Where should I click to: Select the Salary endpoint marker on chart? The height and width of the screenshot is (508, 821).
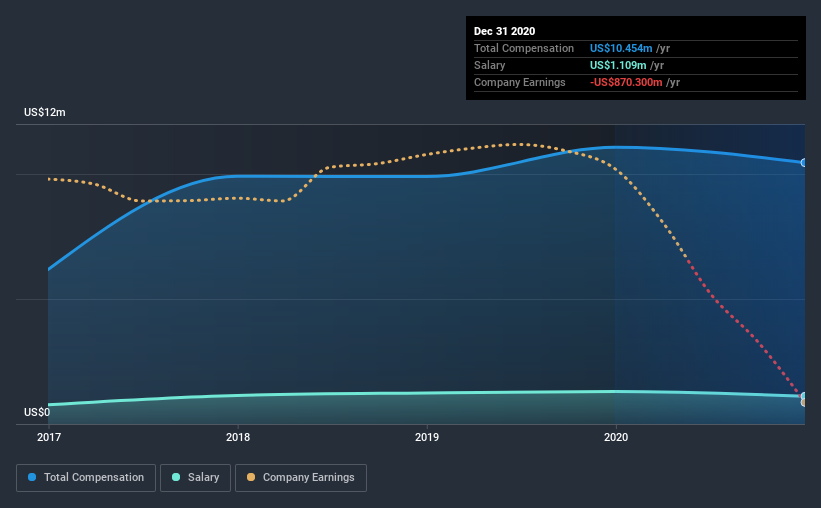[x=804, y=396]
